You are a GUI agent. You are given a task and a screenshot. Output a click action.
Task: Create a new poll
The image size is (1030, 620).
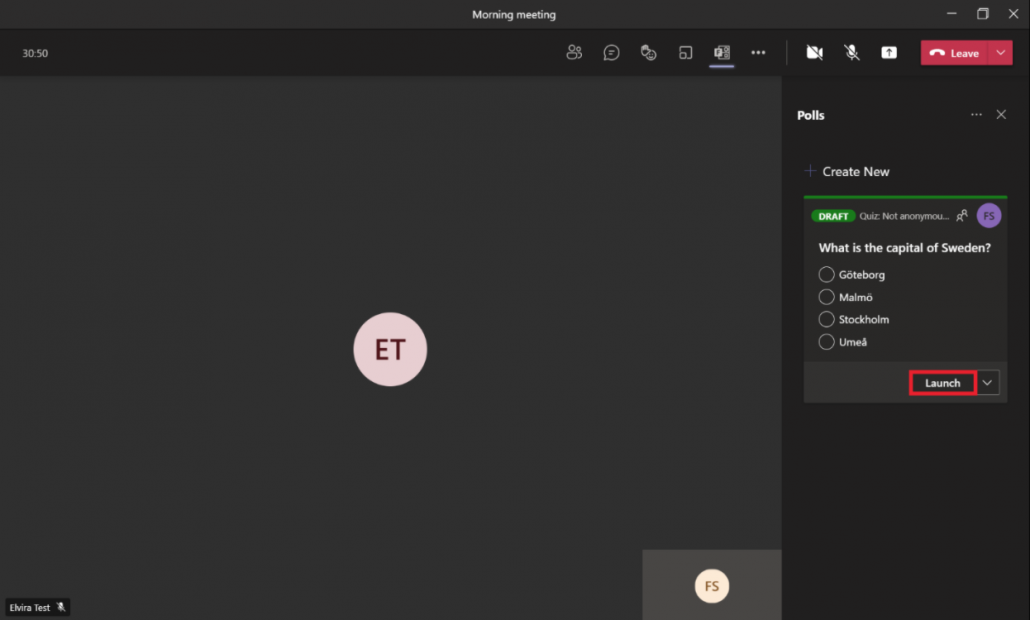pyautogui.click(x=847, y=171)
